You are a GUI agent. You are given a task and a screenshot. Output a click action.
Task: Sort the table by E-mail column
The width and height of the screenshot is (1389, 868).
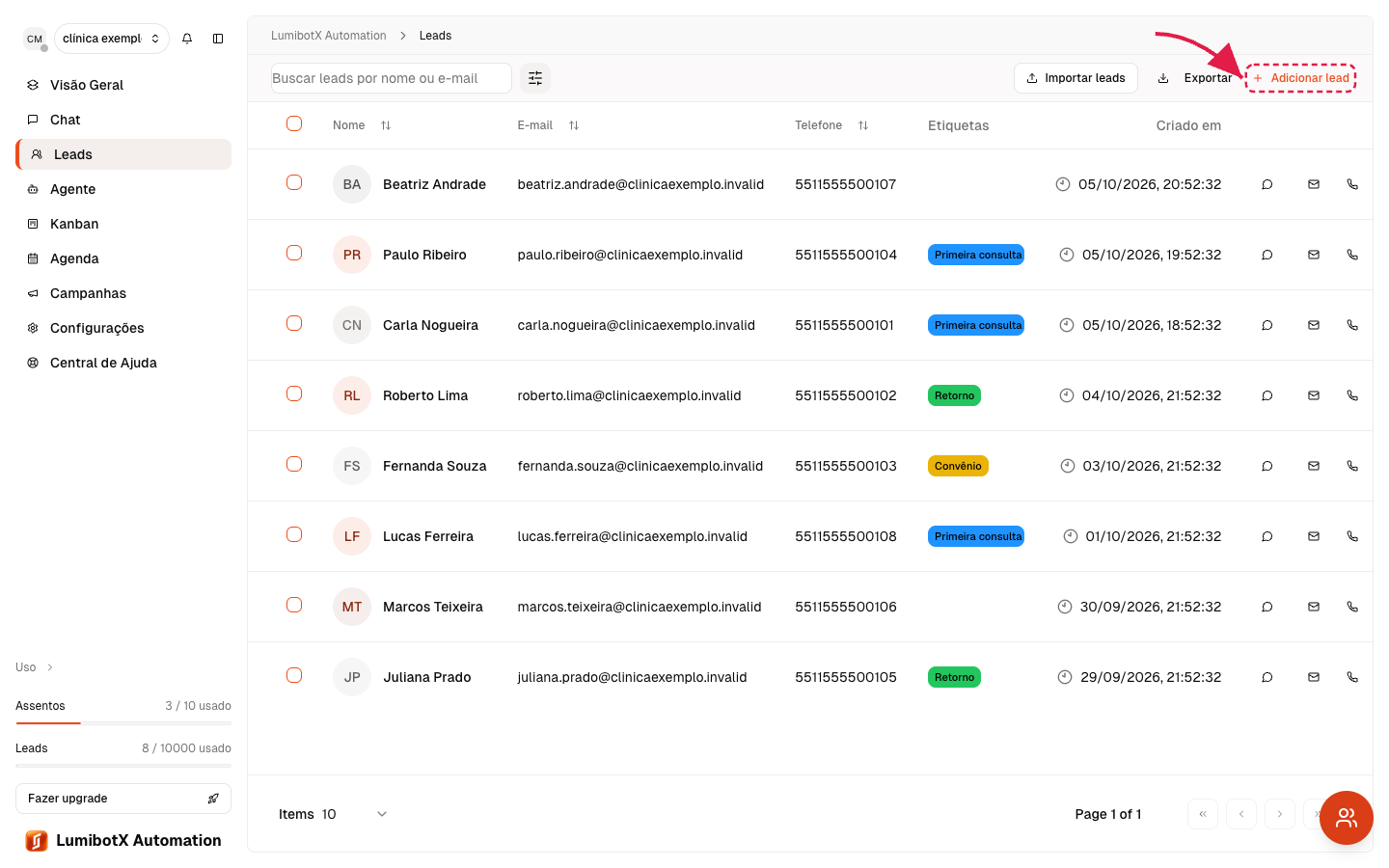pyautogui.click(x=548, y=125)
